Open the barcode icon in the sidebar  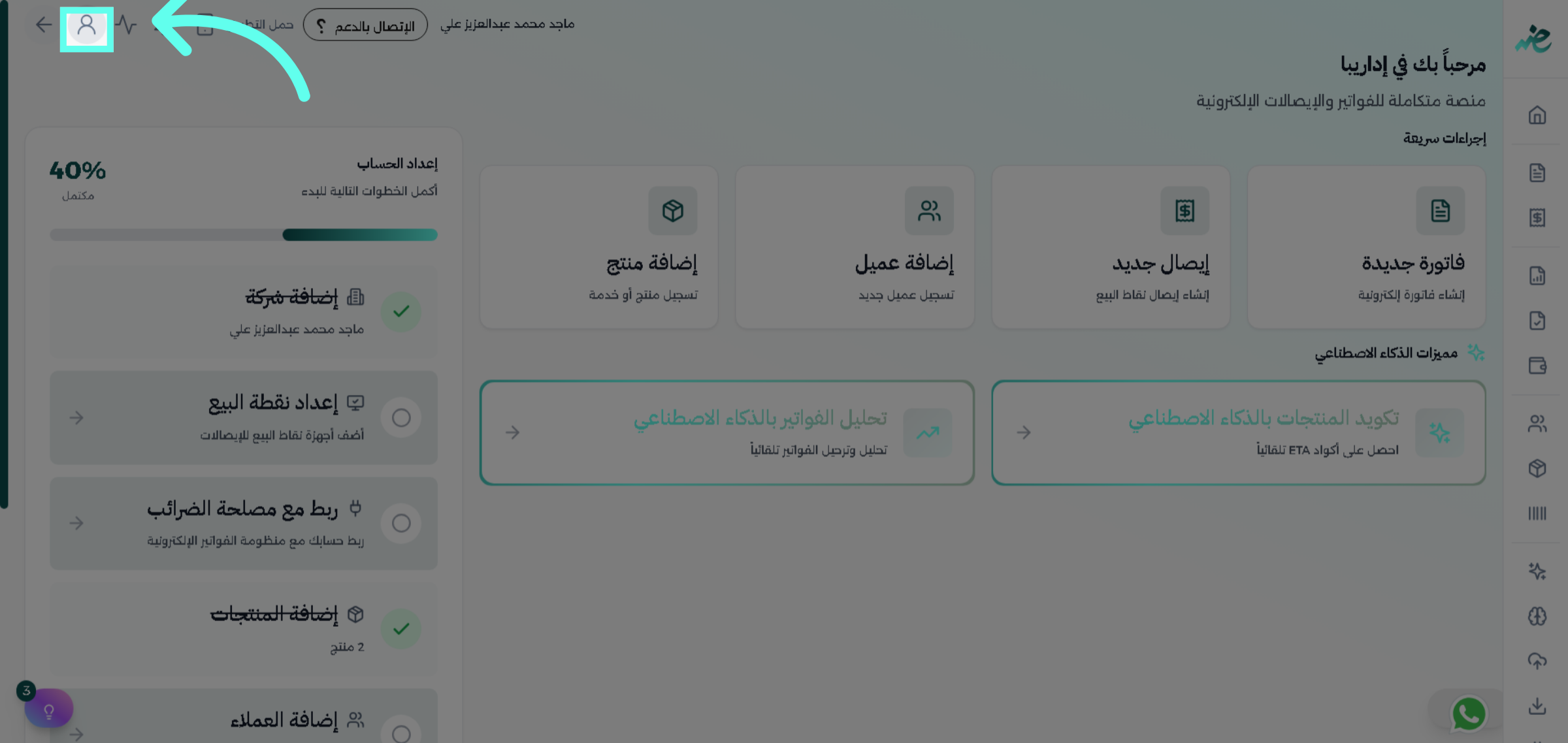coord(1539,514)
